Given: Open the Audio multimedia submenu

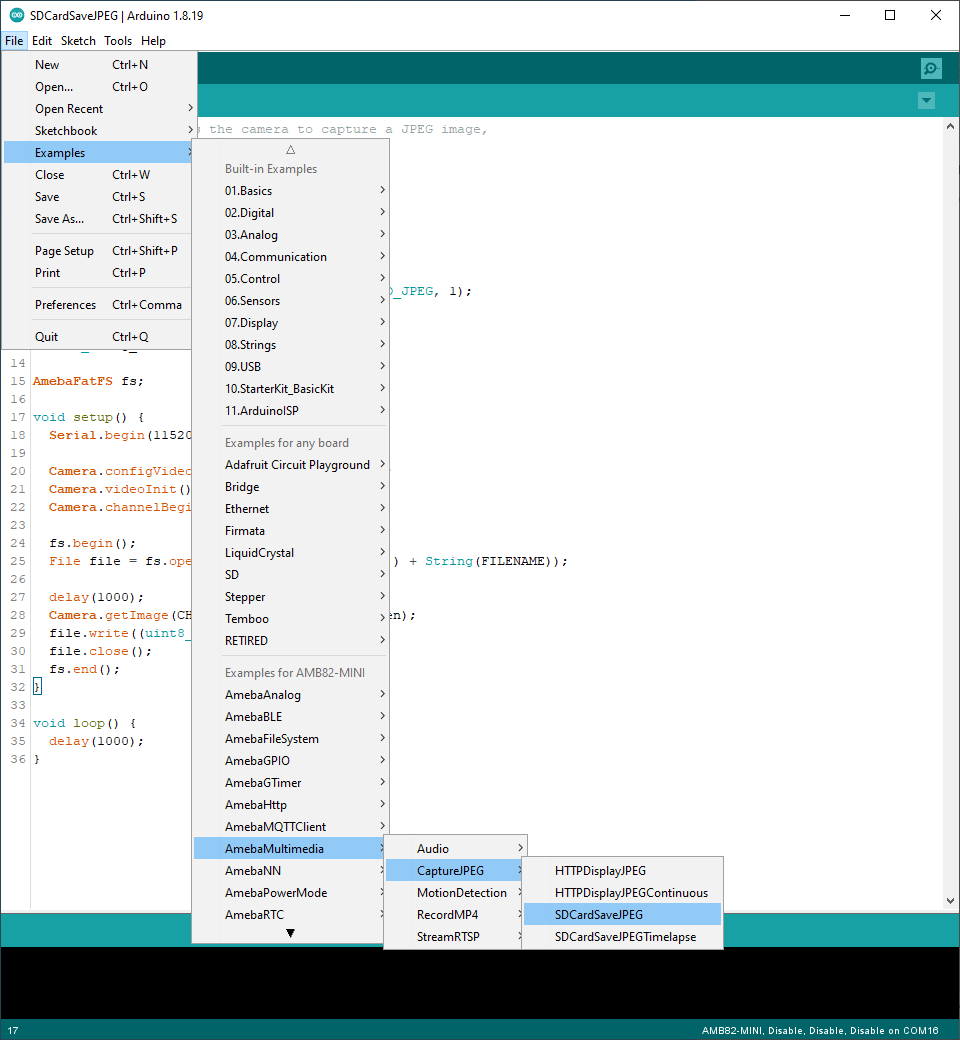Looking at the screenshot, I should tap(456, 848).
